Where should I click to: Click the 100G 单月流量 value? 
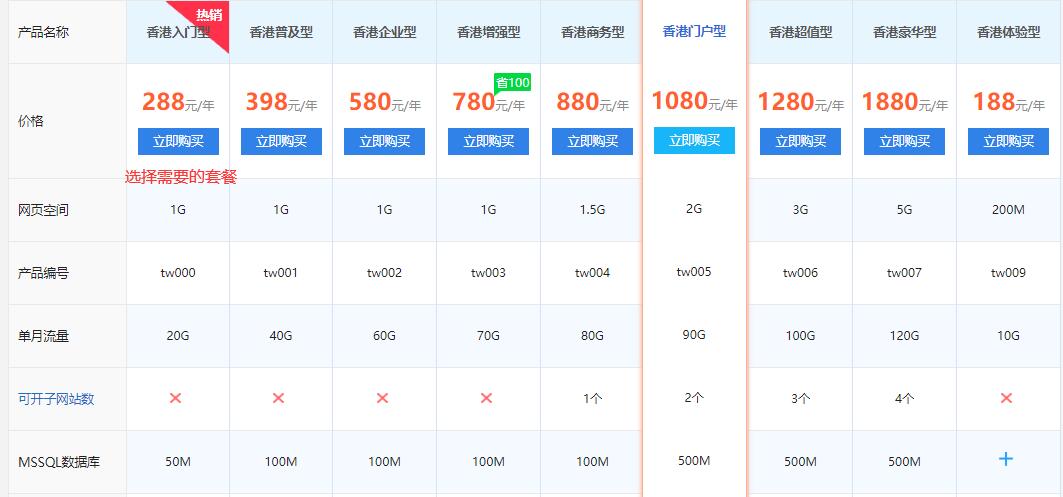(800, 336)
